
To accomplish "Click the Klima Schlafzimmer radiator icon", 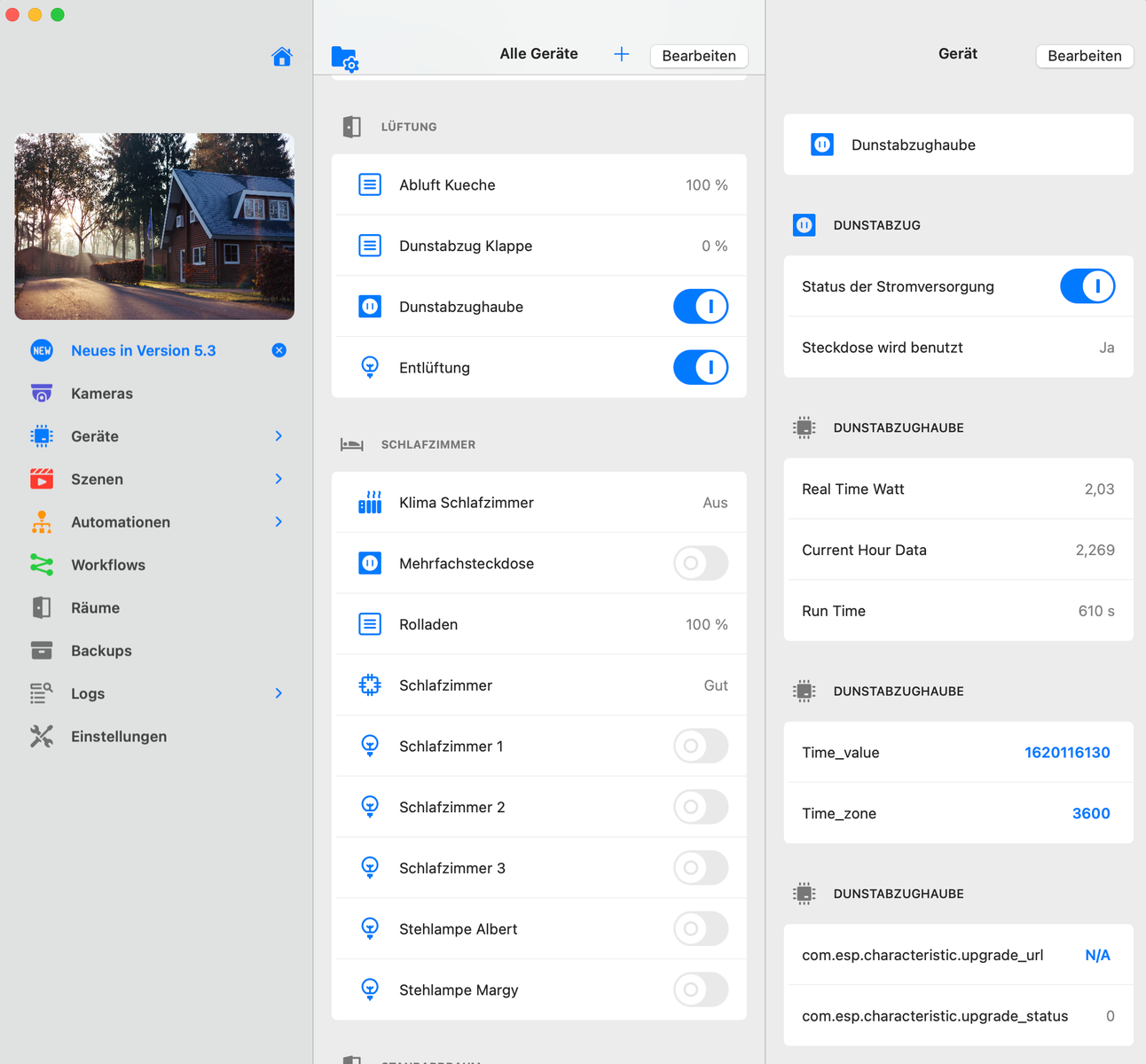I will 370,503.
